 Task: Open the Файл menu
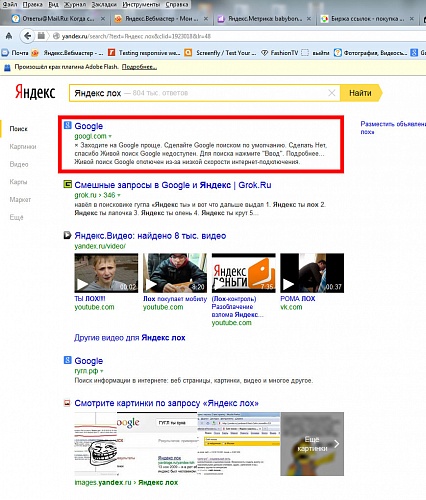point(10,4)
